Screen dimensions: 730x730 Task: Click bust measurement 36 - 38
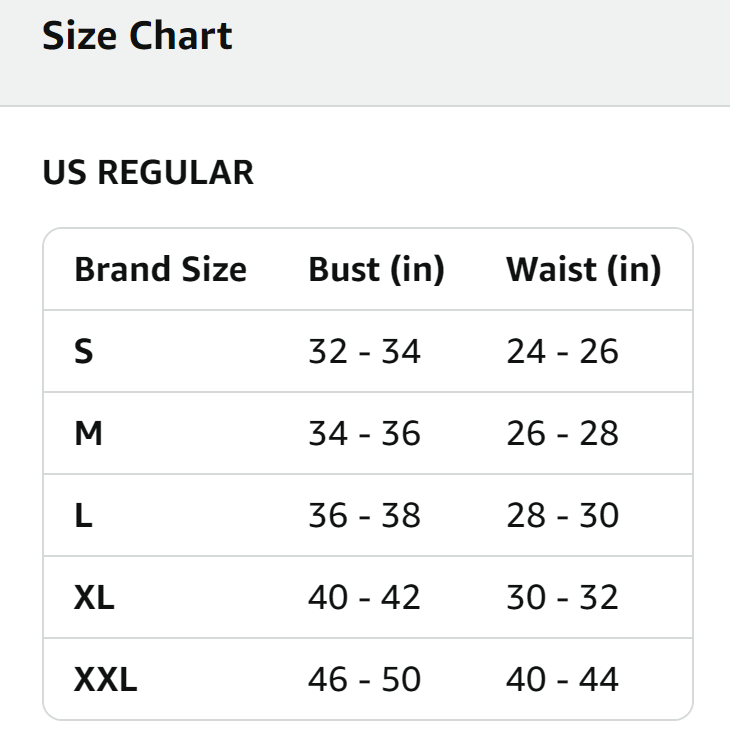click(x=364, y=516)
